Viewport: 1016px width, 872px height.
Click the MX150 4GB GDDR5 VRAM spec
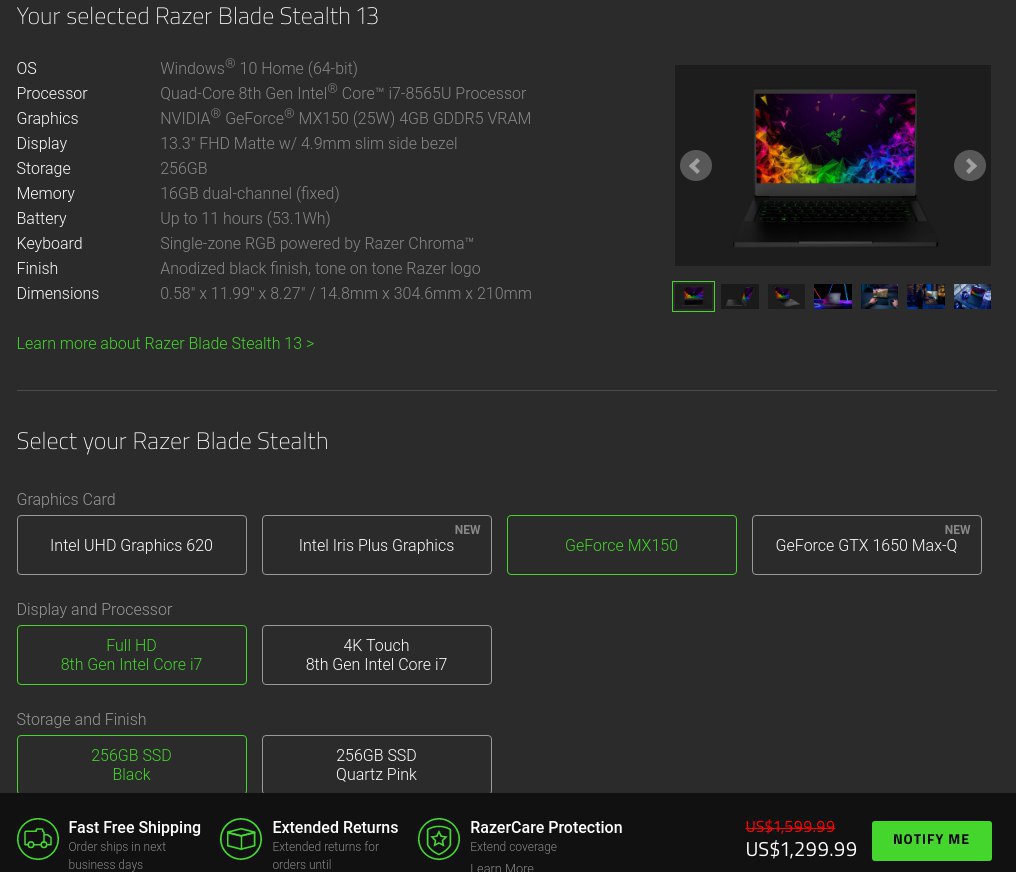(x=345, y=118)
